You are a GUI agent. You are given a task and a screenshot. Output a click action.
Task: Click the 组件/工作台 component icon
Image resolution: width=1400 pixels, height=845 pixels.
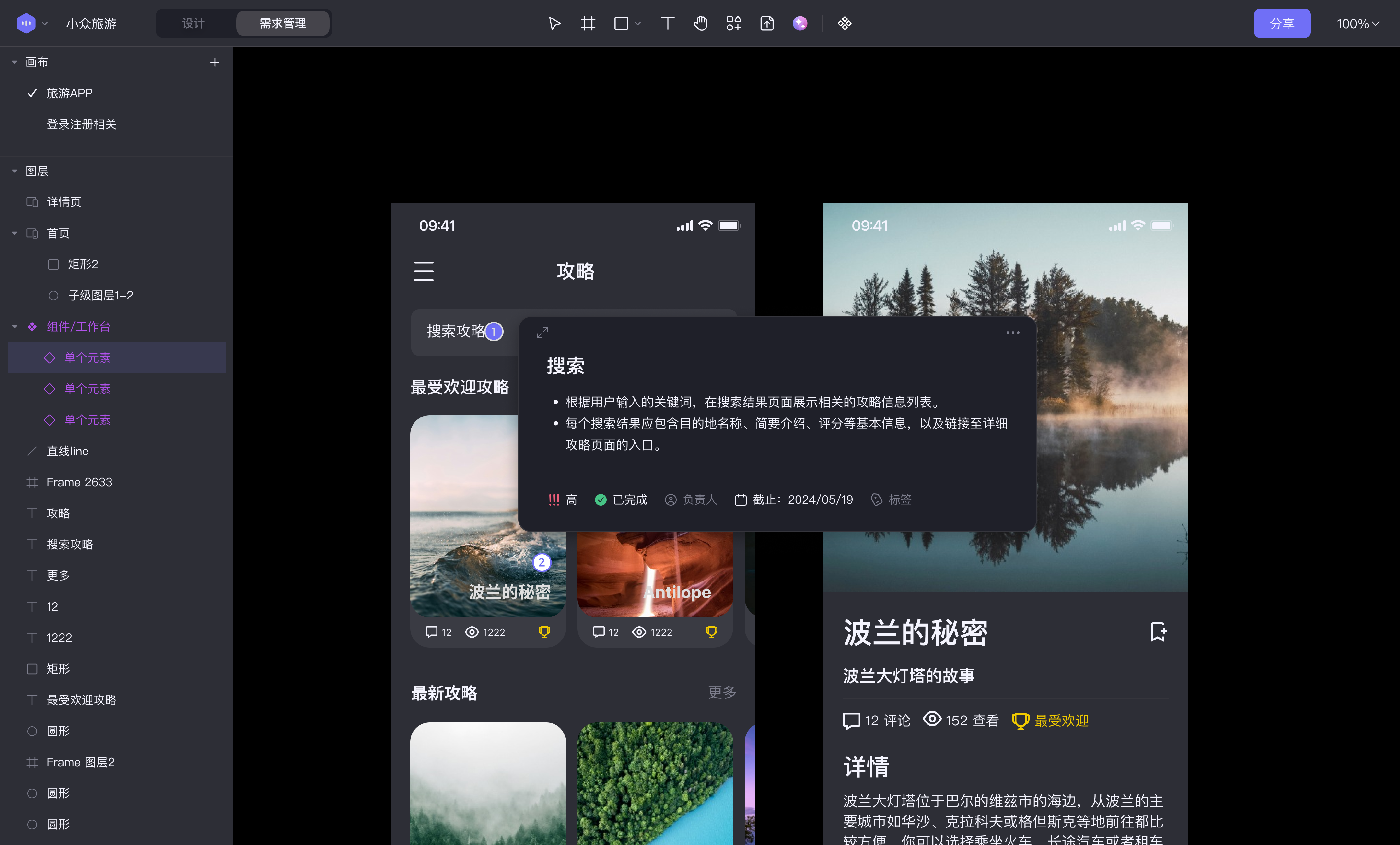coord(32,327)
